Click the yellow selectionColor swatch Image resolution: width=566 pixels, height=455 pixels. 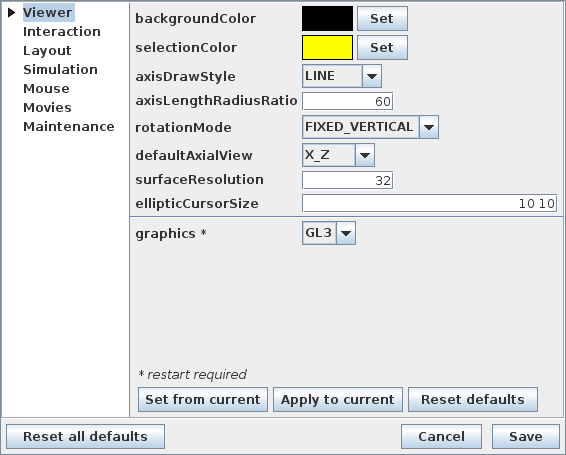coord(327,47)
